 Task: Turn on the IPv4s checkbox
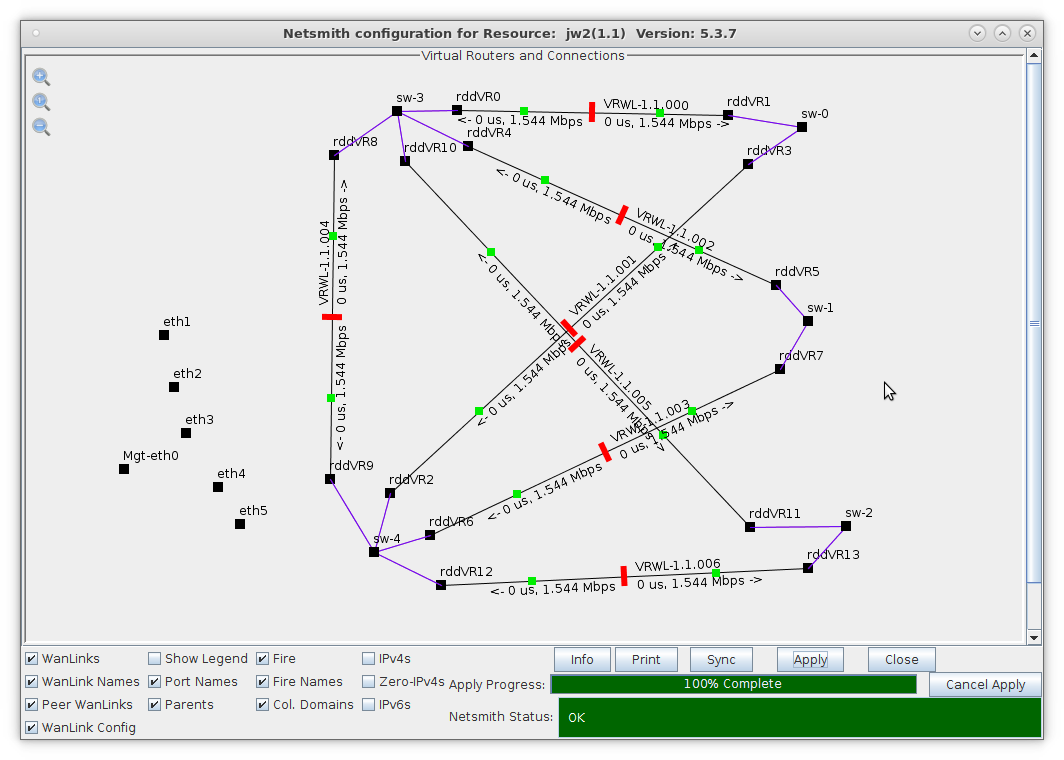coord(369,659)
